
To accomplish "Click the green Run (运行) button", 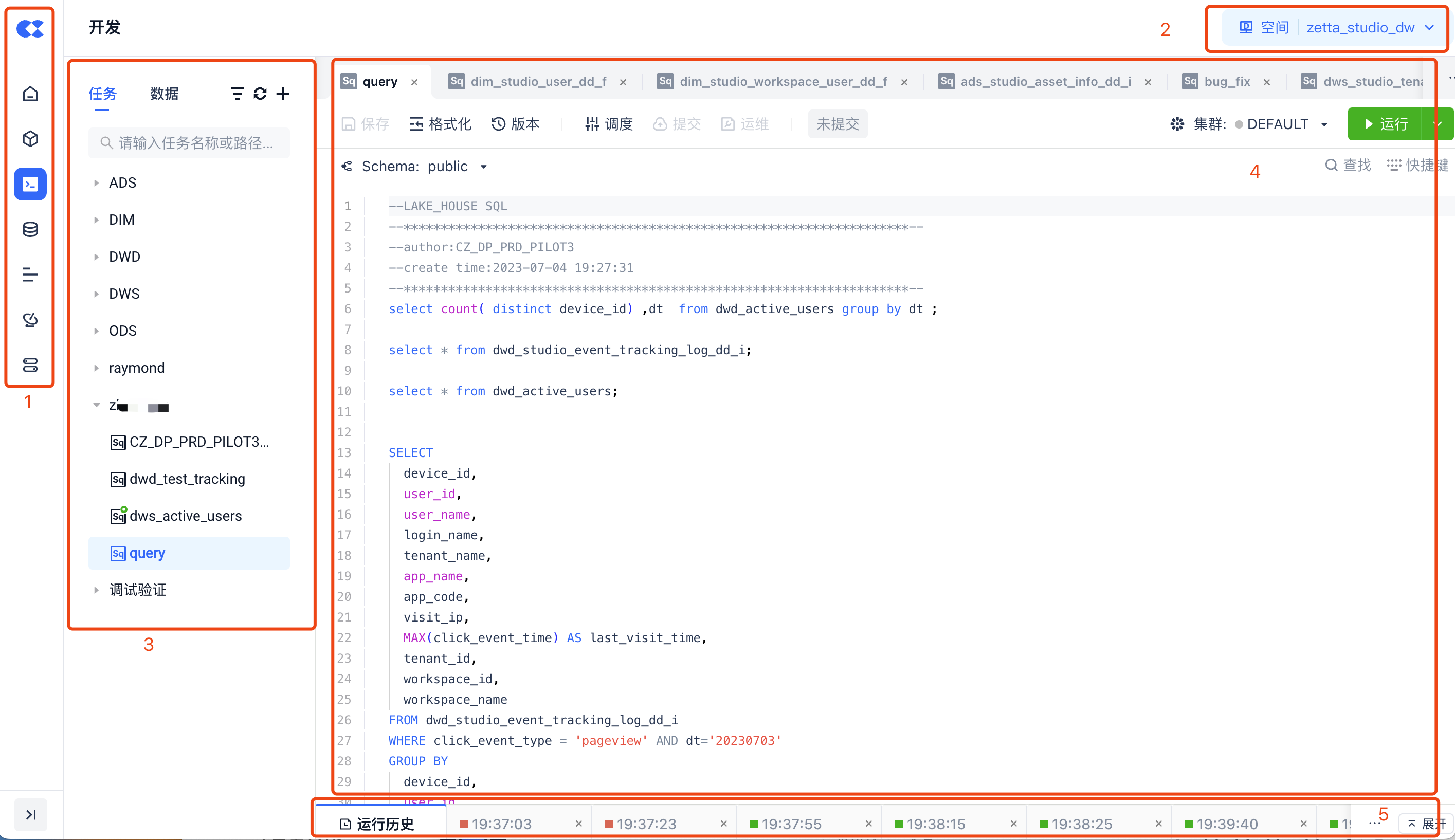I will coord(1385,124).
